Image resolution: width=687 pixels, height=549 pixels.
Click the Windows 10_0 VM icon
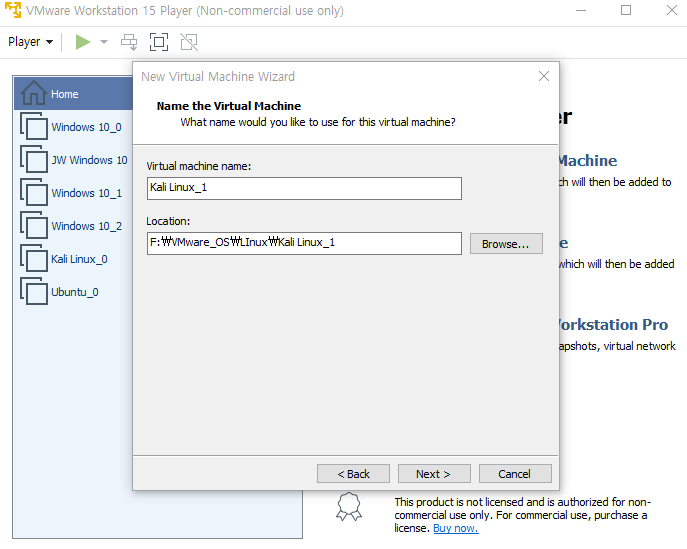click(x=34, y=127)
